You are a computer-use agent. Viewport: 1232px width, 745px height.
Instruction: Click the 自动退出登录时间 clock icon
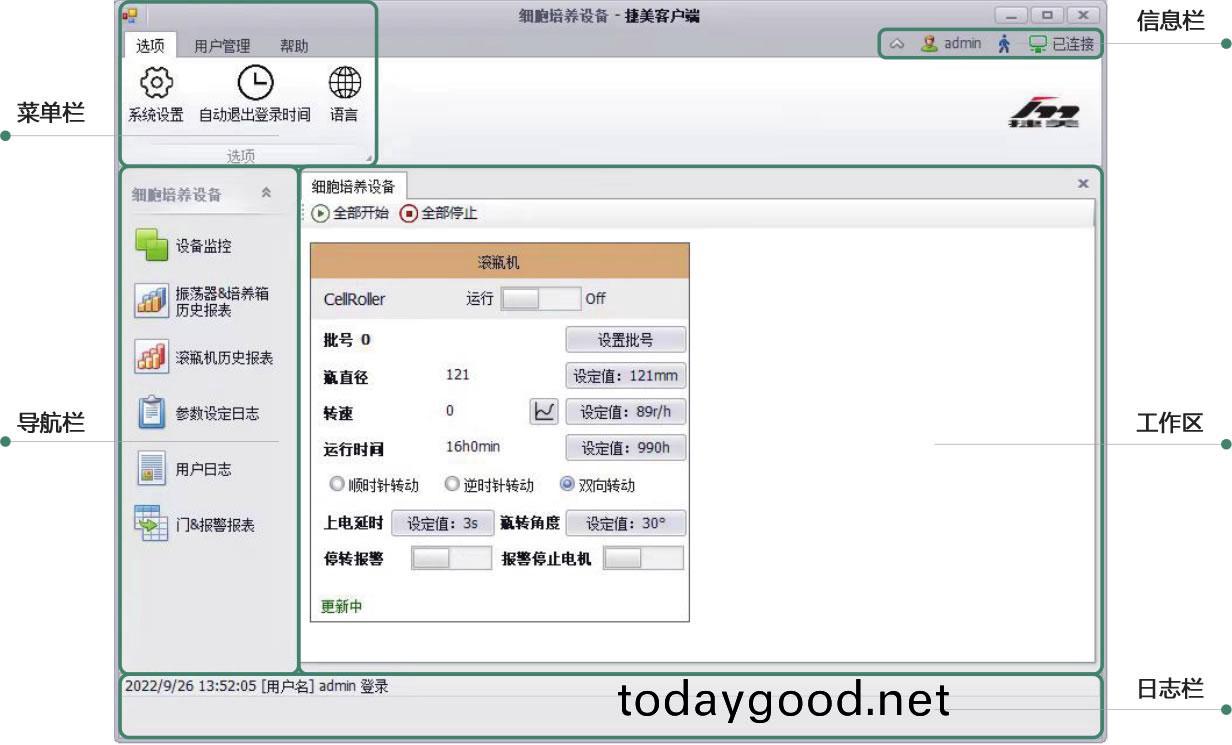pyautogui.click(x=254, y=83)
